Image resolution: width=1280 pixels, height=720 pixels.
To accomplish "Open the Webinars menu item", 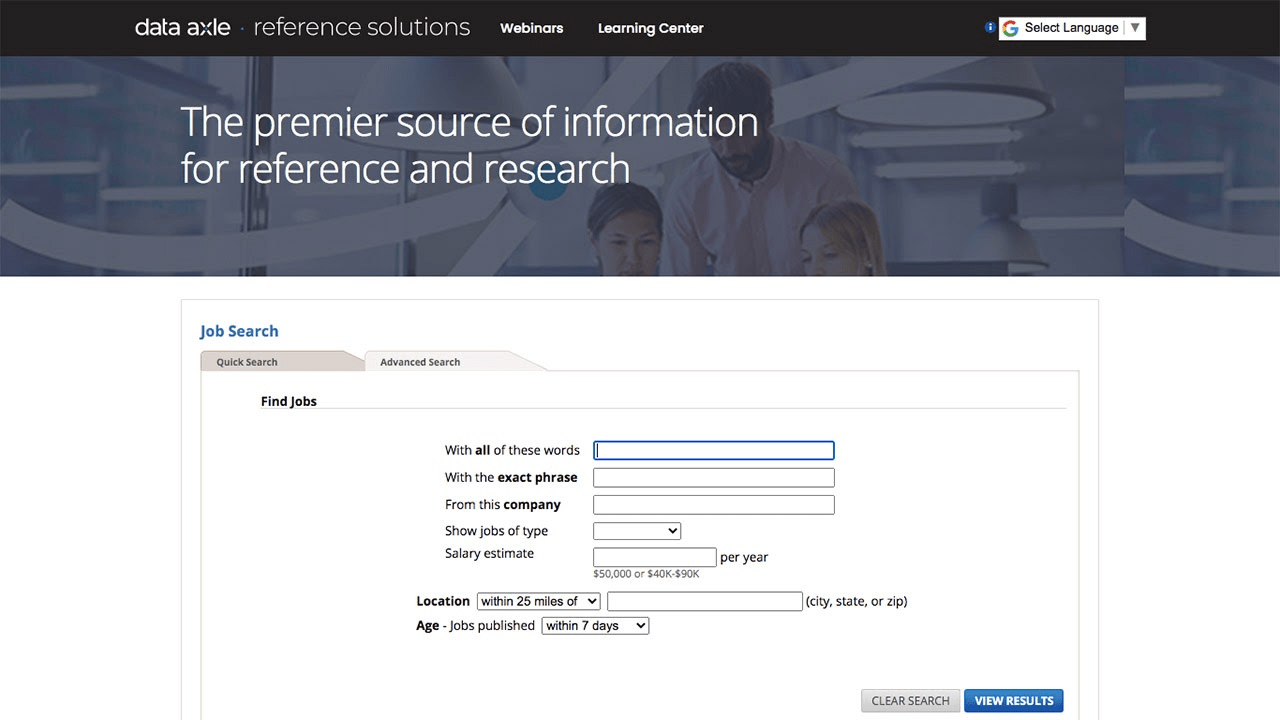I will 531,28.
